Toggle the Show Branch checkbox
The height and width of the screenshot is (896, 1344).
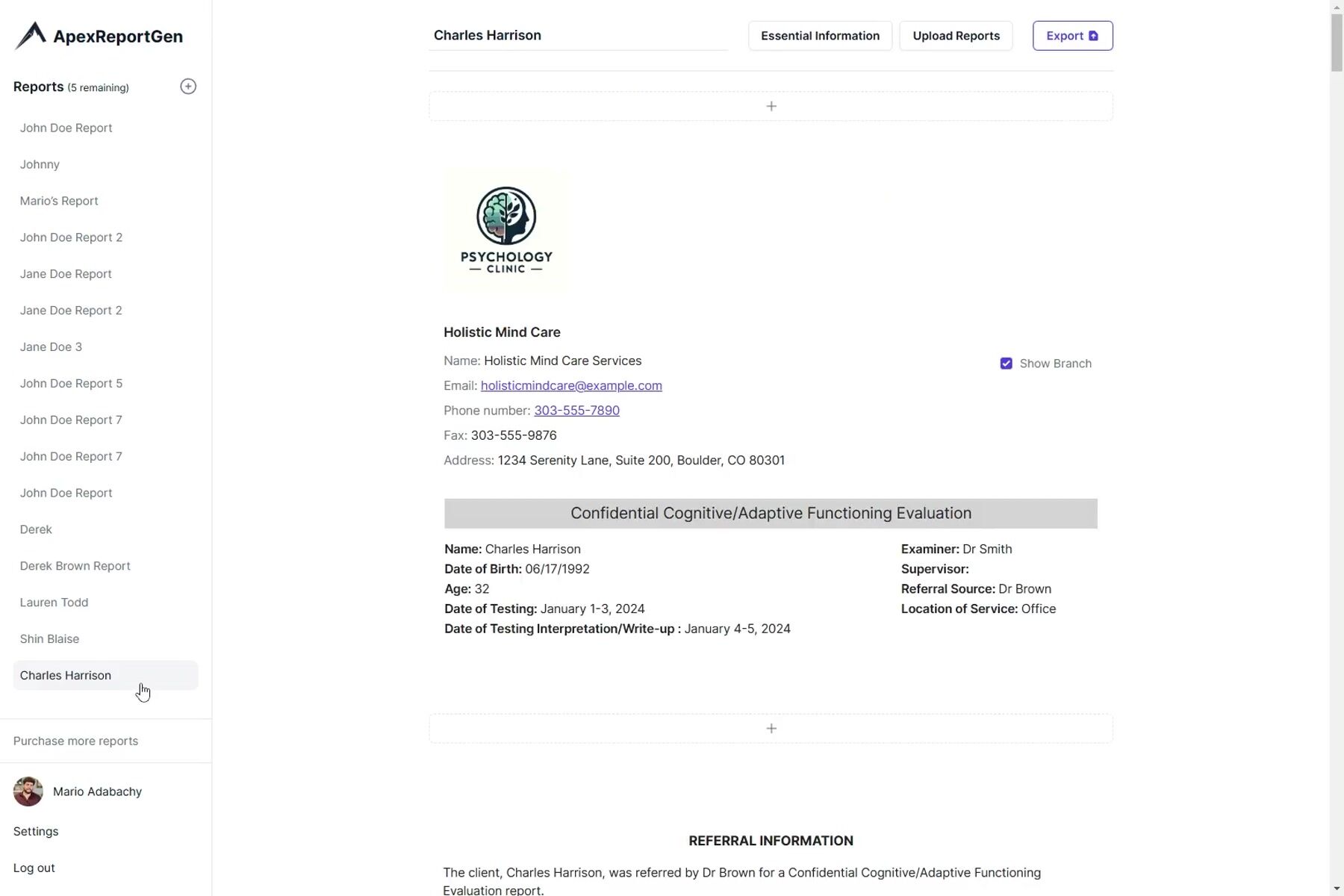[1006, 364]
